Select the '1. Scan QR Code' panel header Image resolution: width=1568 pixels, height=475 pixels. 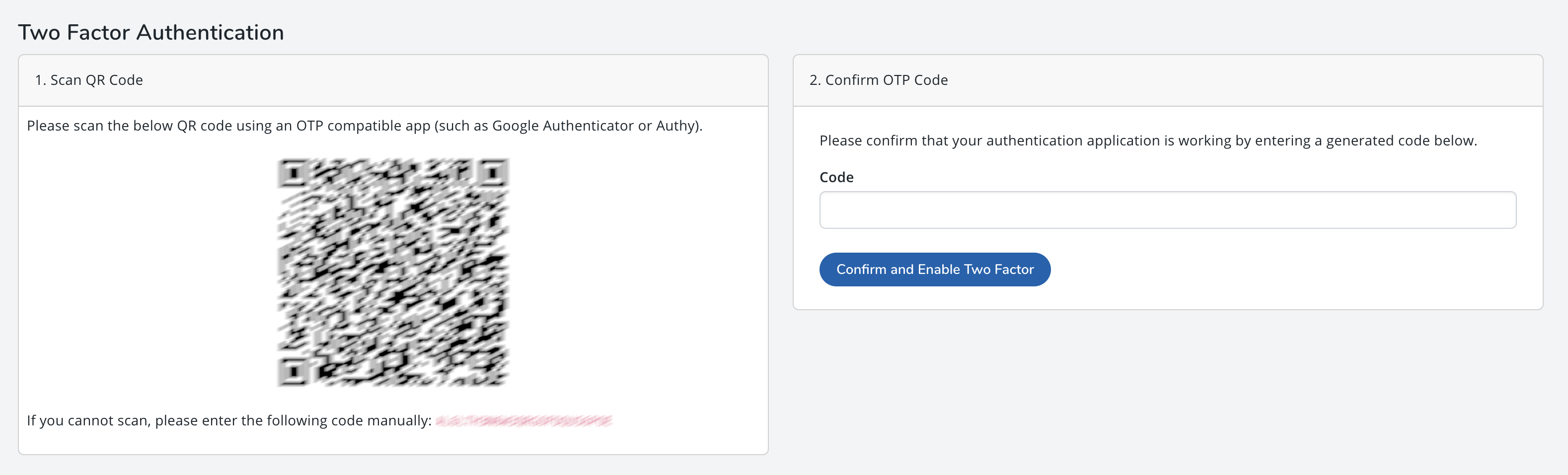(393, 80)
